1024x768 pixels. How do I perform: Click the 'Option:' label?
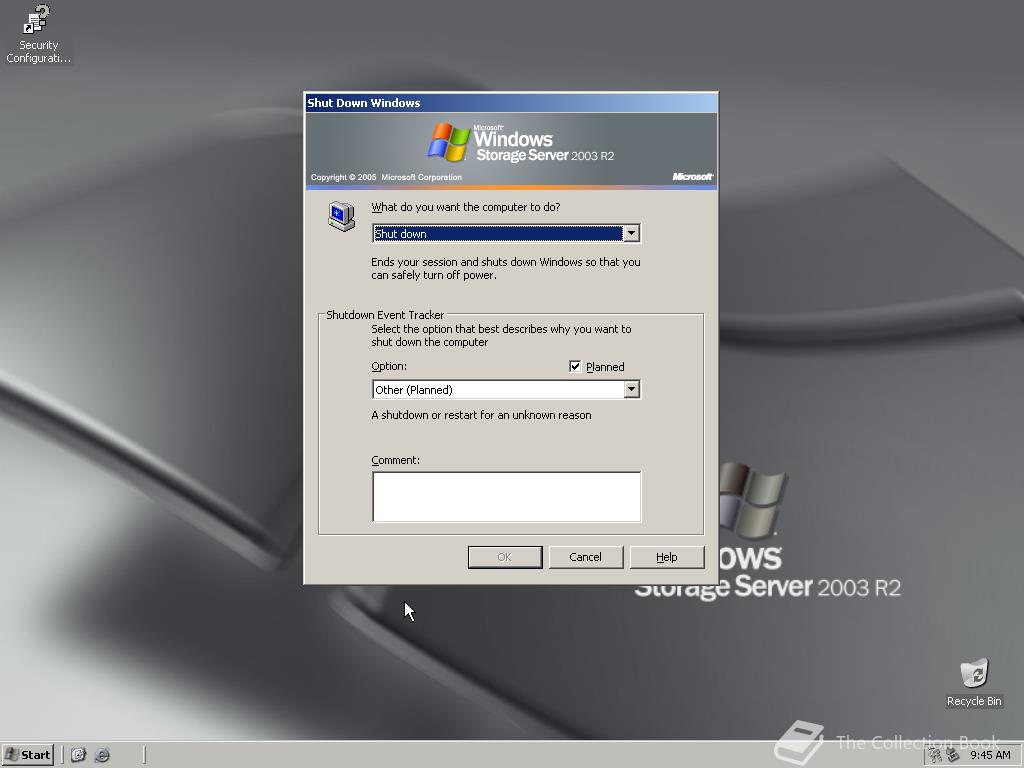(x=389, y=366)
